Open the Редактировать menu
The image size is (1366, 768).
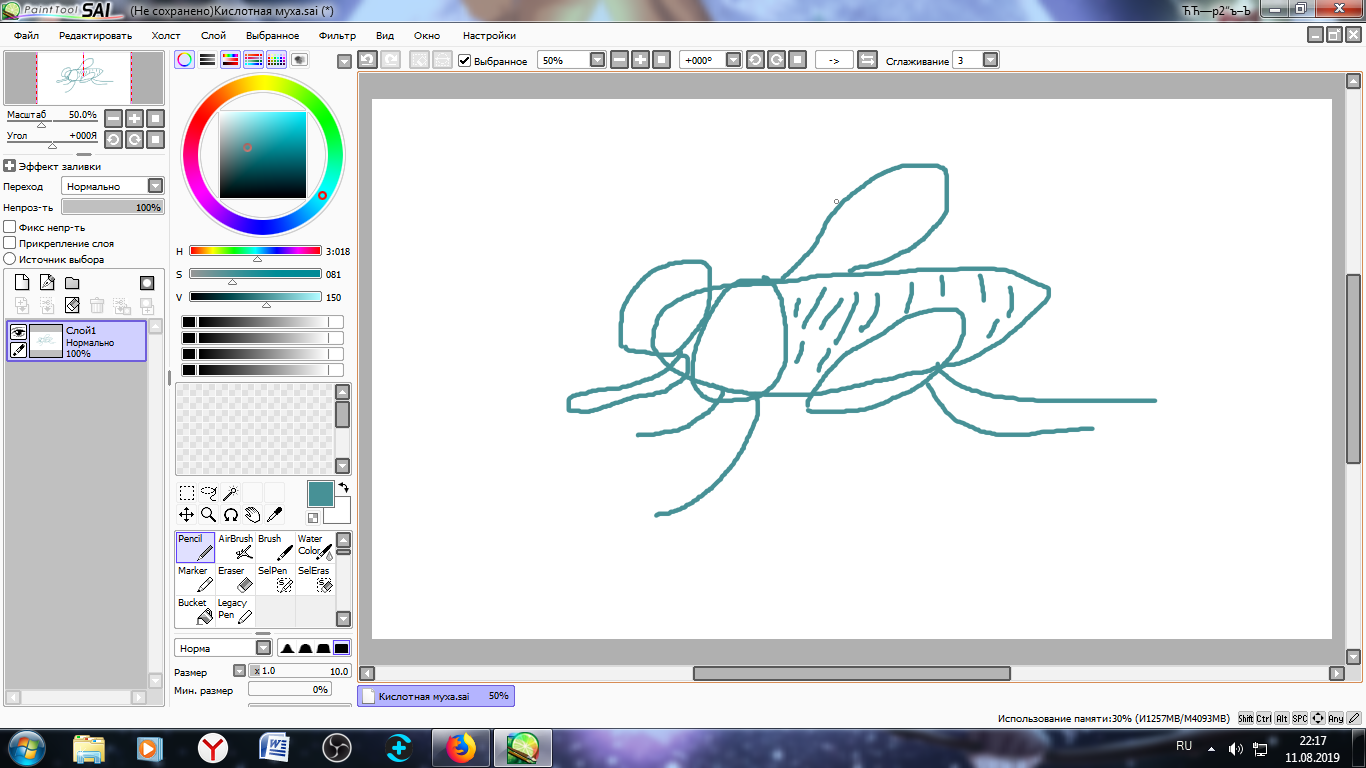95,35
